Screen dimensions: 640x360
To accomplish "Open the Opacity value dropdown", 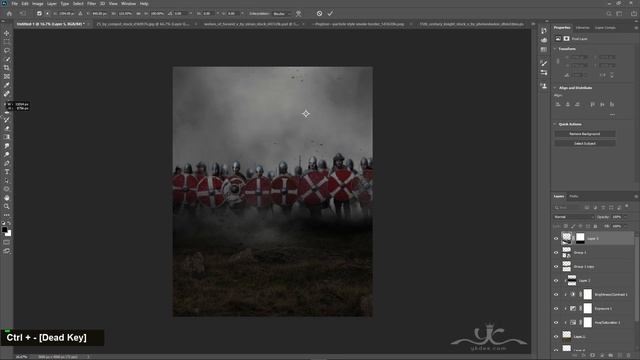I will (x=625, y=217).
